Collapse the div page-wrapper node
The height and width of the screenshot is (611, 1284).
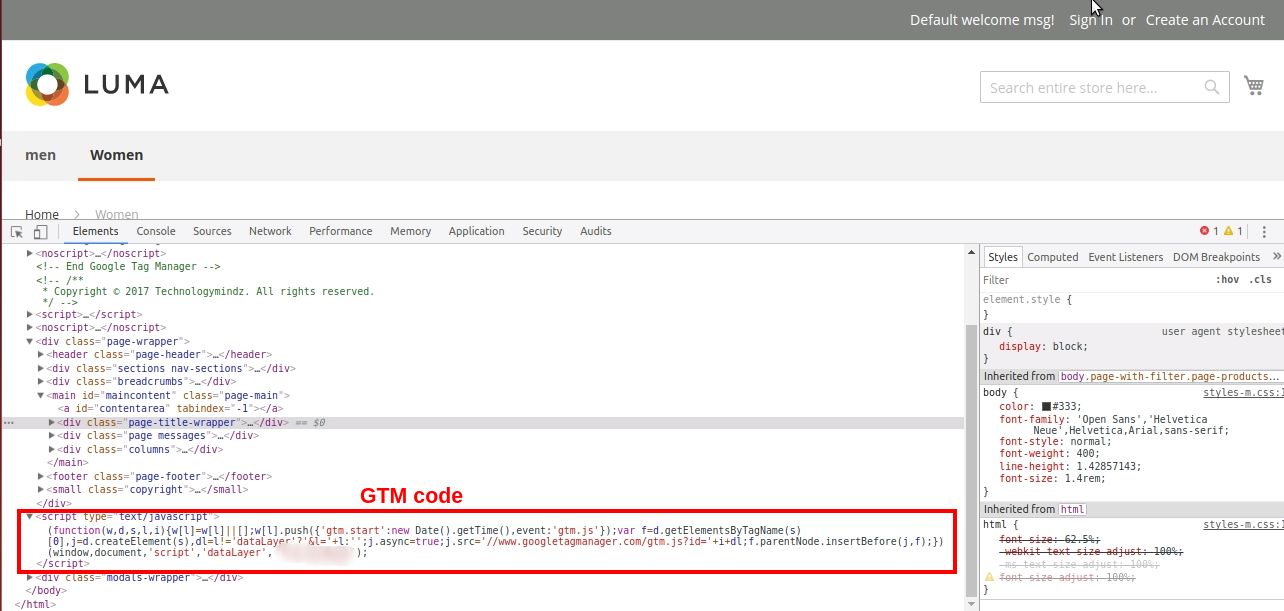point(30,341)
